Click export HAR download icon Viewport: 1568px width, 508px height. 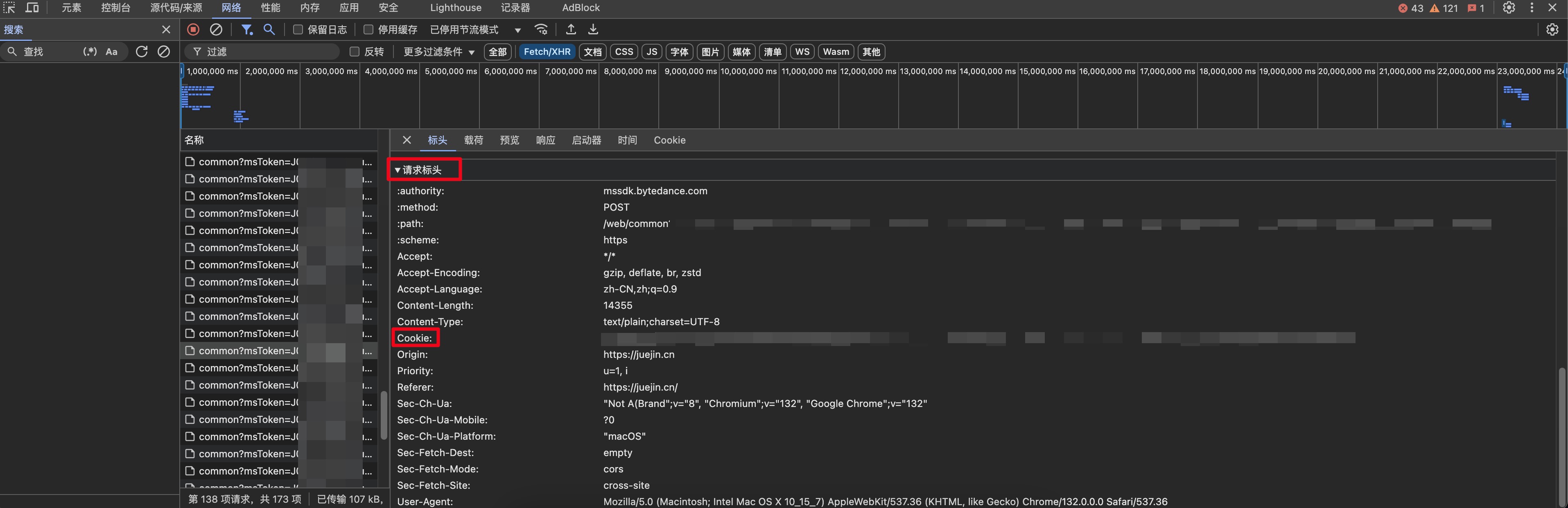593,29
